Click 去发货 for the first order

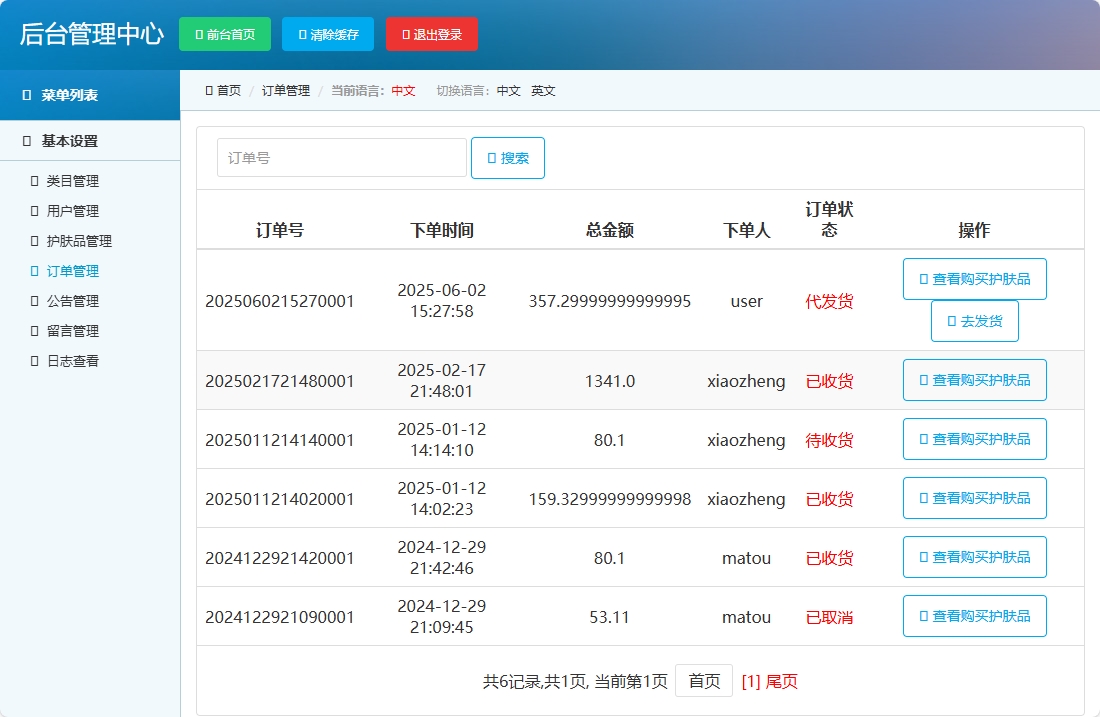click(x=974, y=321)
